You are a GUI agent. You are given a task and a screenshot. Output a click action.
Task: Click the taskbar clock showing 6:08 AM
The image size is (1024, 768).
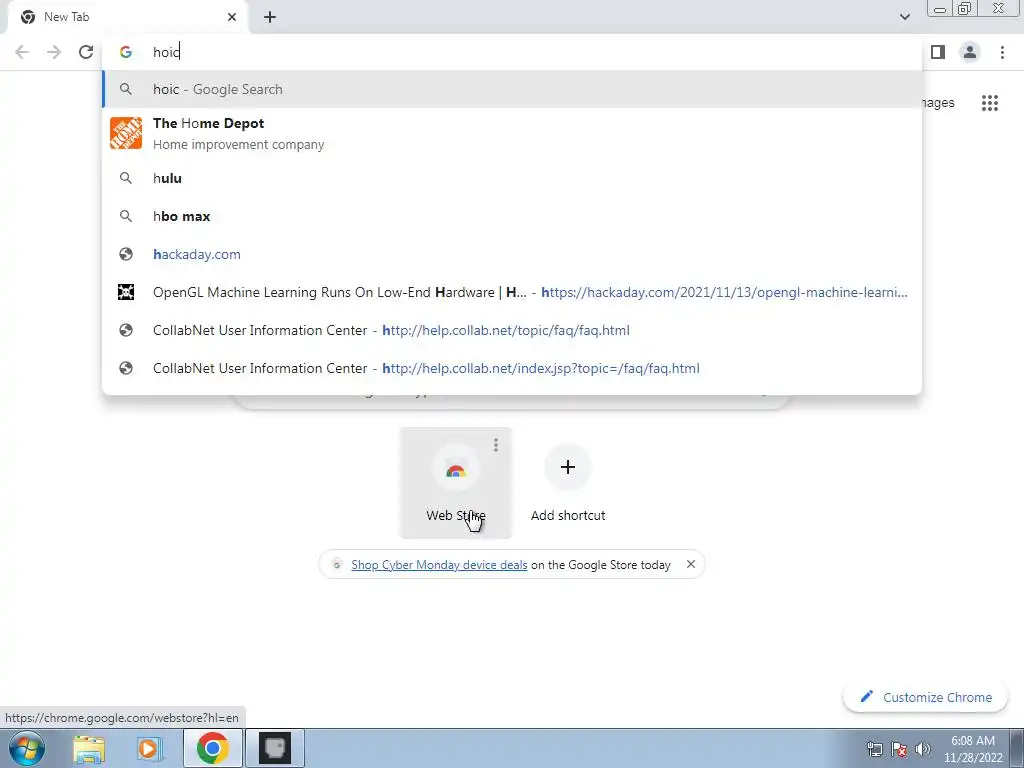972,749
